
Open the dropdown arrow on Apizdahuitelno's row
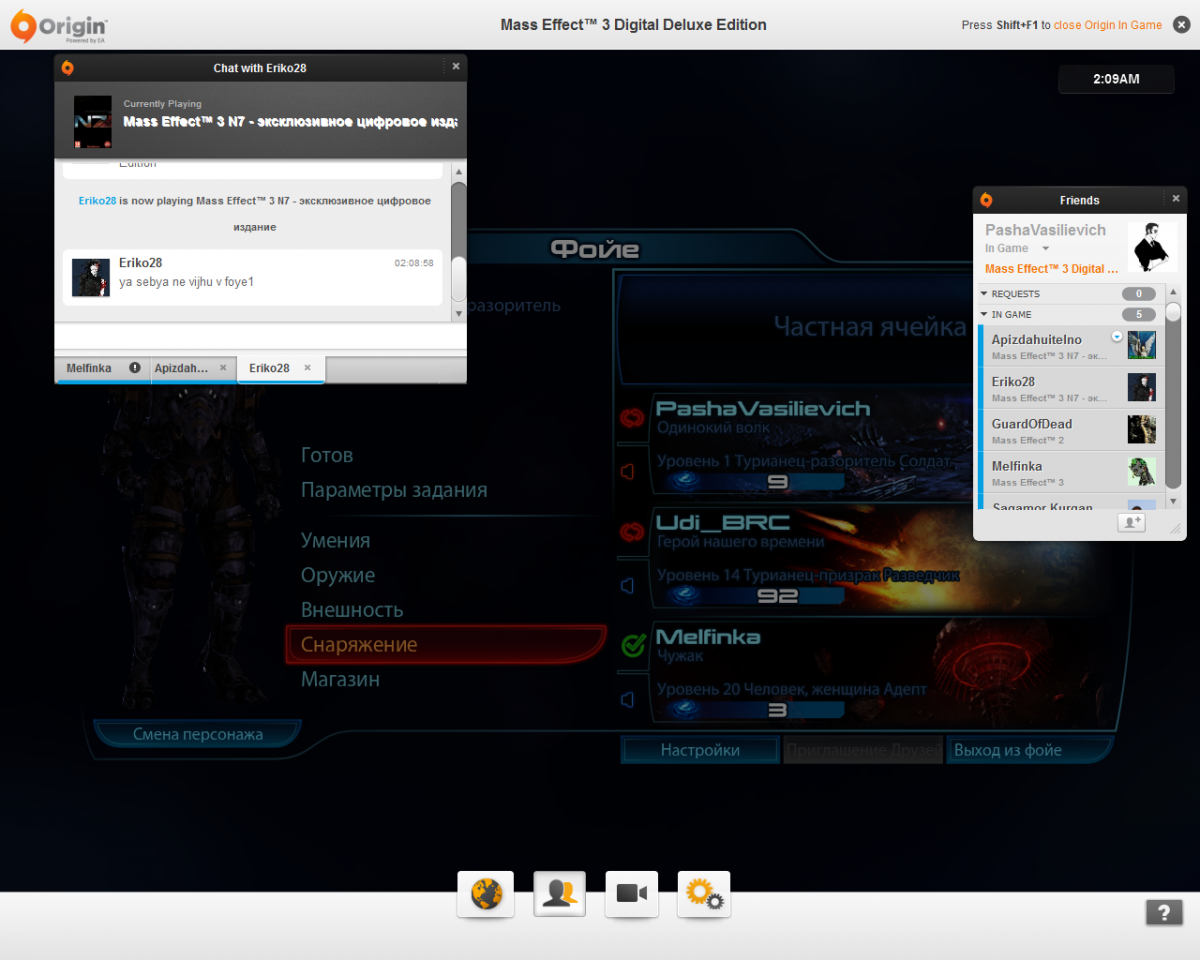tap(1117, 335)
